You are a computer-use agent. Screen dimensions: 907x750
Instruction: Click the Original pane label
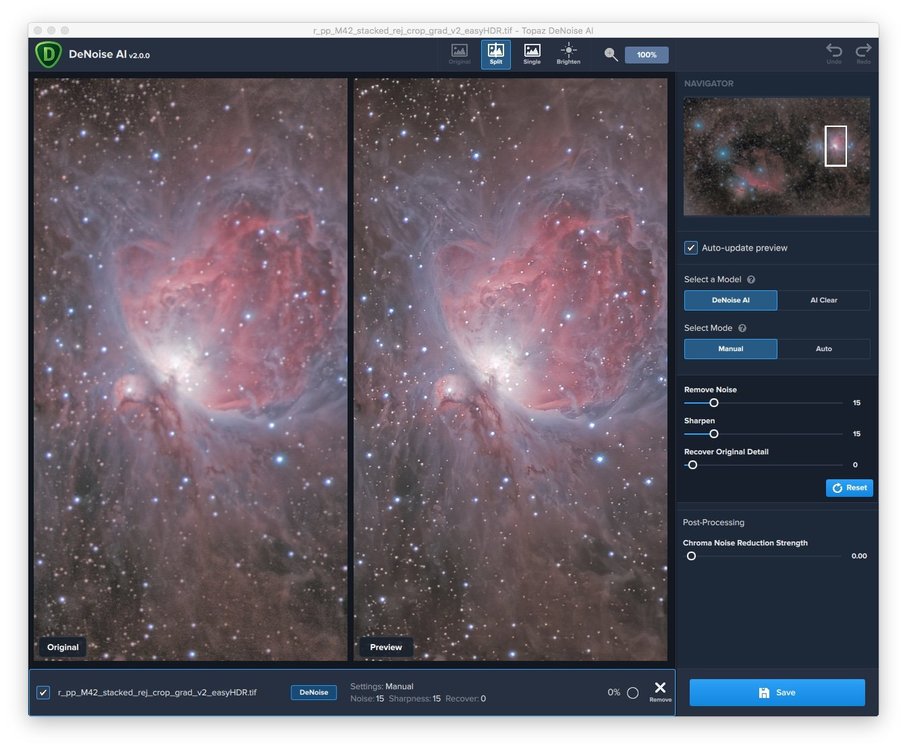[62, 647]
